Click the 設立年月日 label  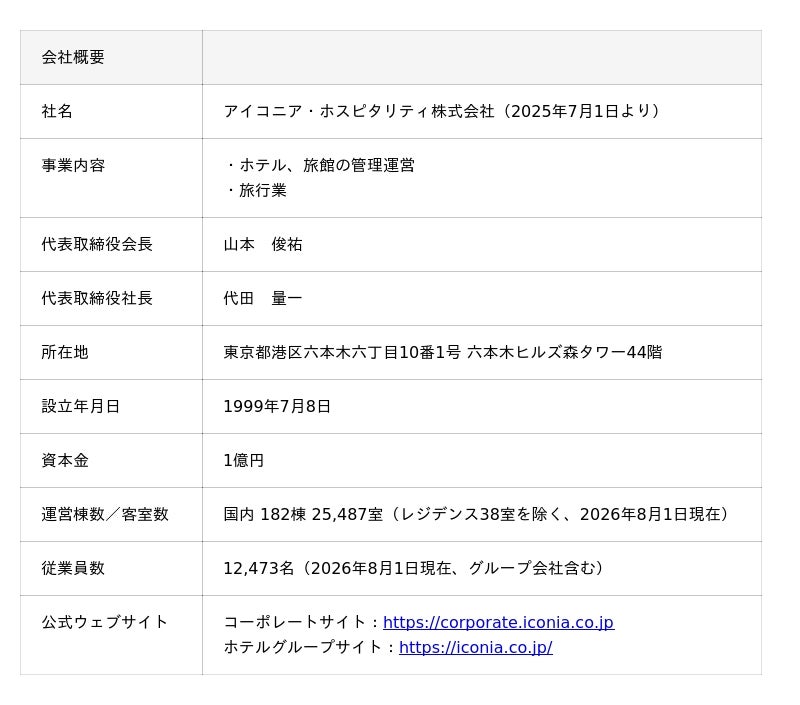pos(80,407)
